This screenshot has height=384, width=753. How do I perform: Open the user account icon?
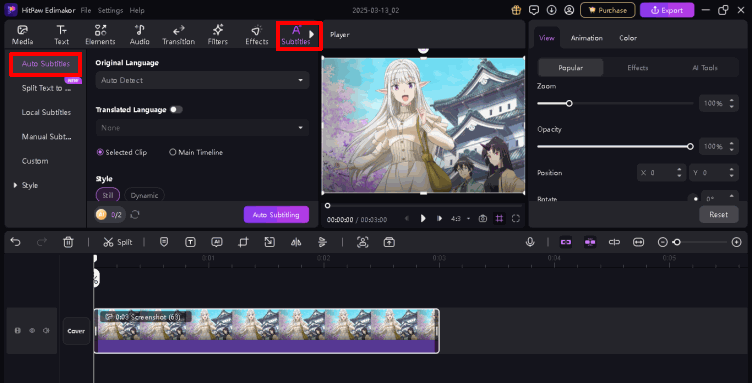[x=569, y=10]
